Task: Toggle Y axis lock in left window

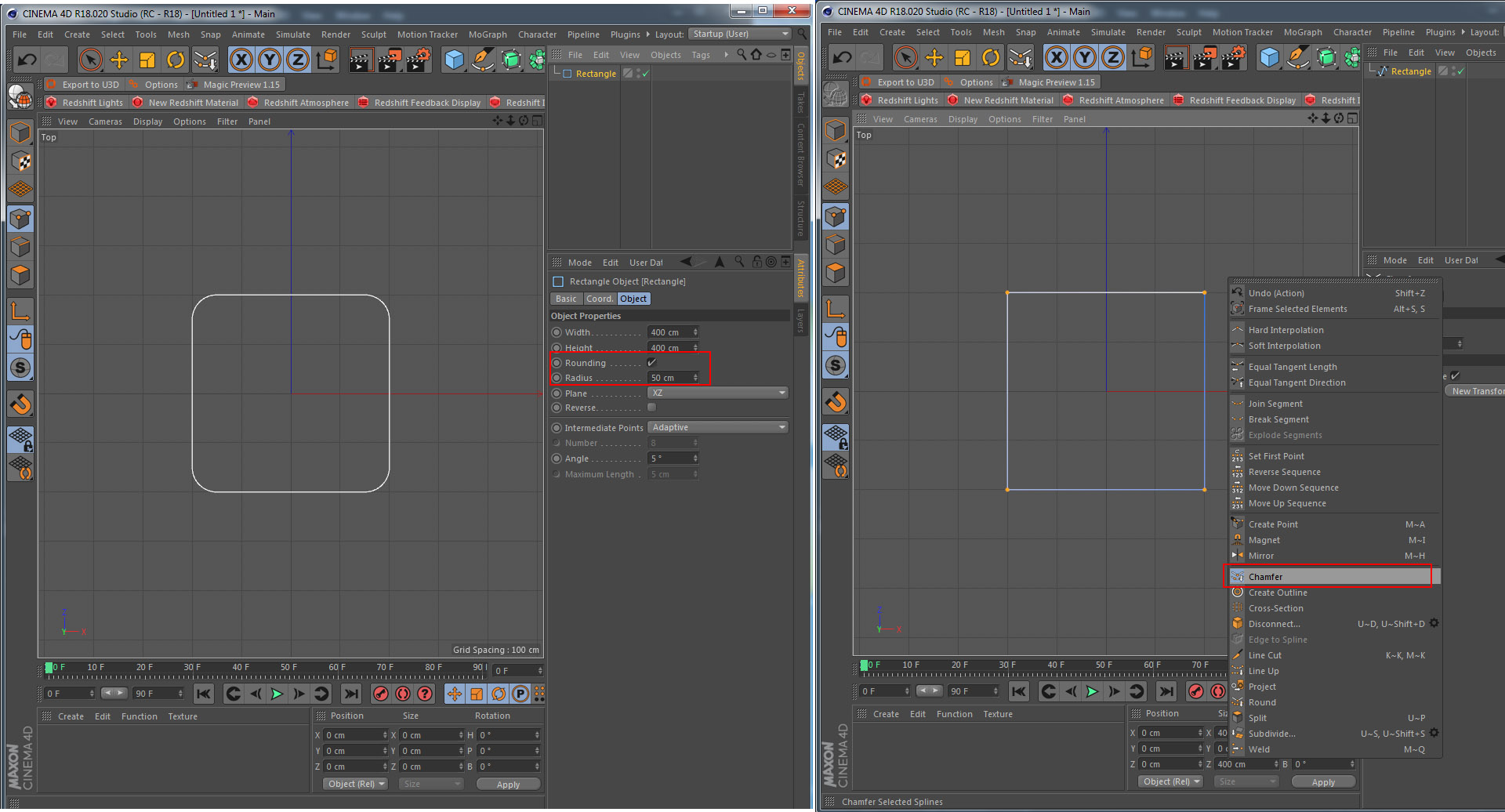Action: (270, 60)
